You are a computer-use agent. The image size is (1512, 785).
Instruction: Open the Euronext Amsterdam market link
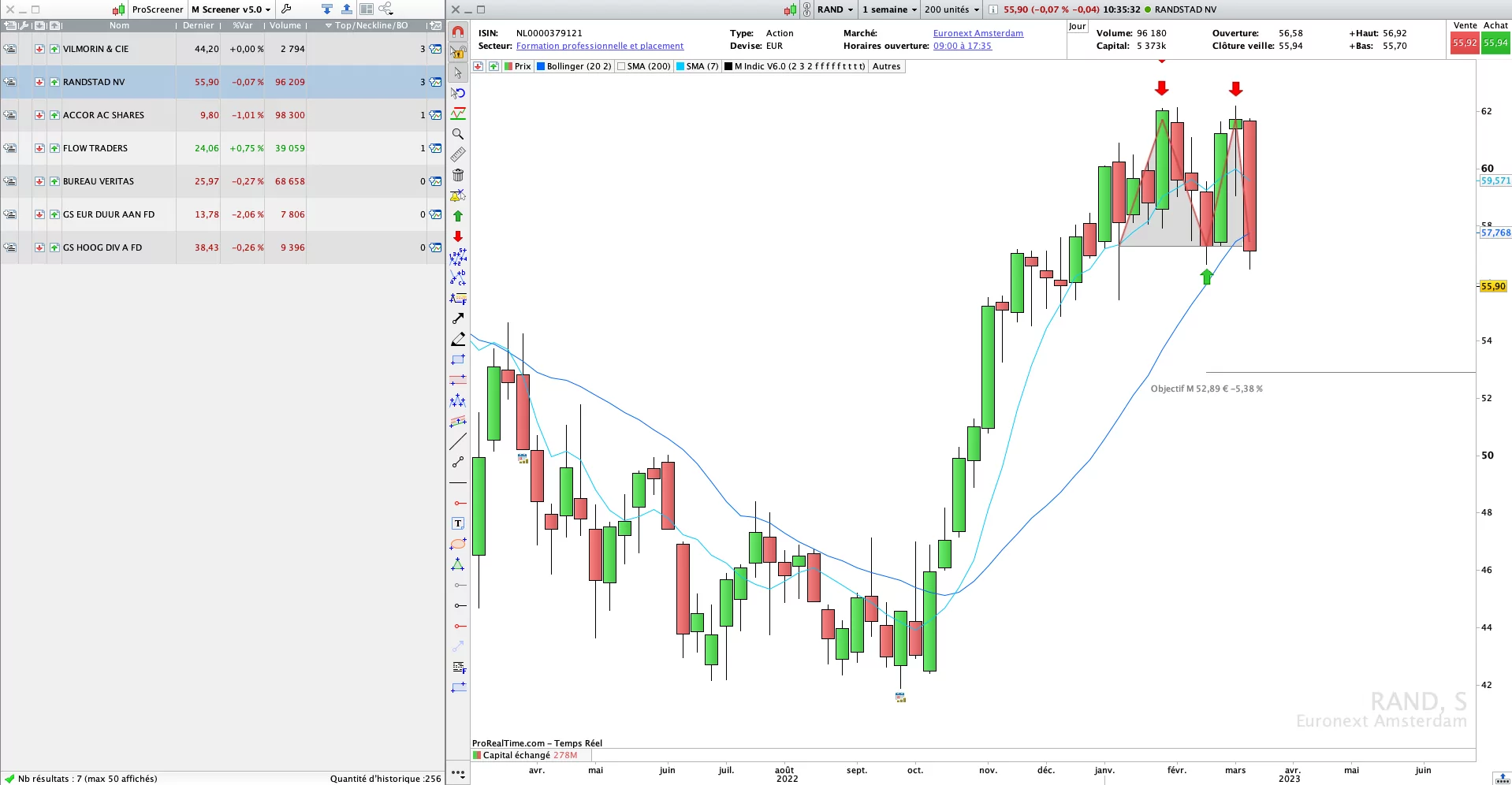pos(978,33)
